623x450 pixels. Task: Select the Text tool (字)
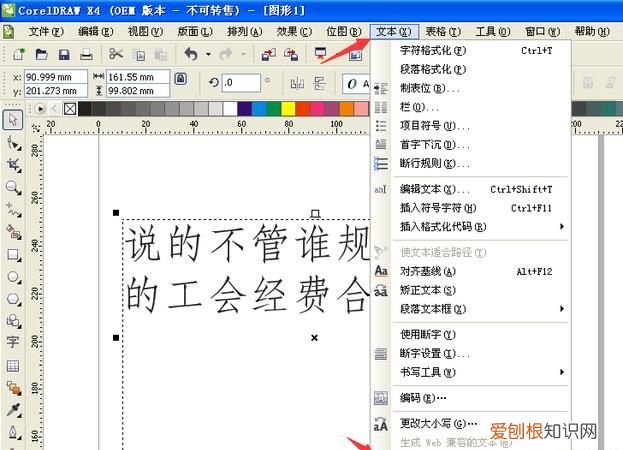[13, 342]
